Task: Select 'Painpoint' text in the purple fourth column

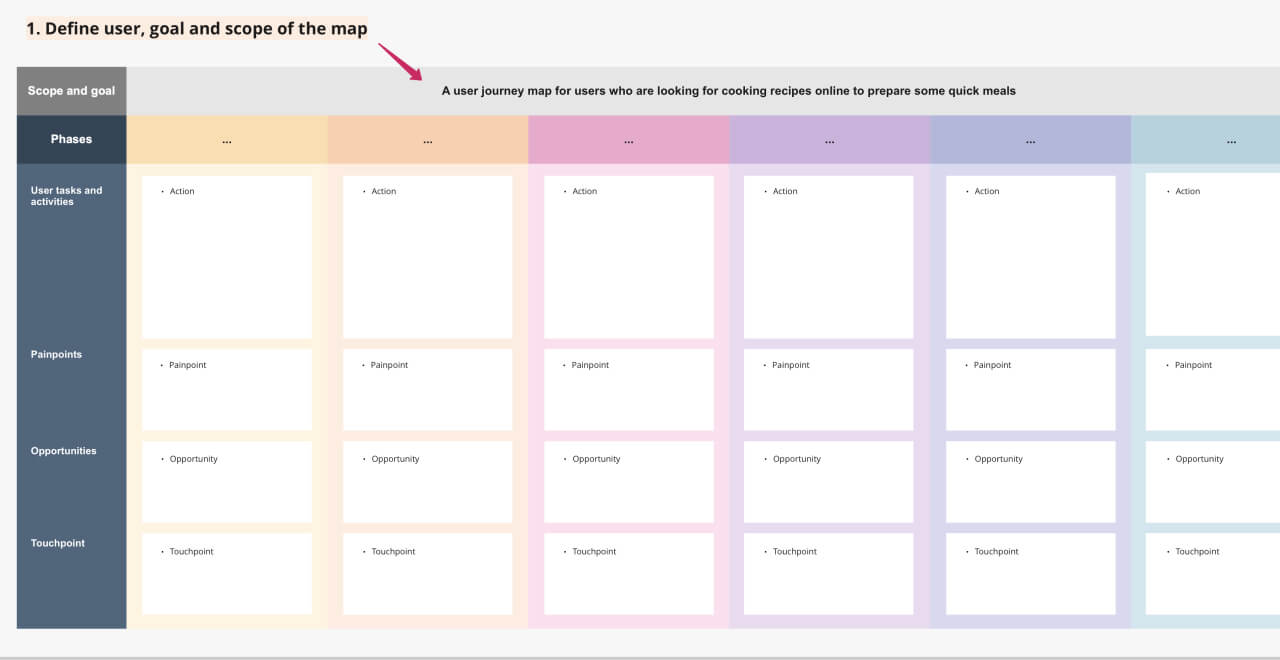Action: (x=791, y=365)
